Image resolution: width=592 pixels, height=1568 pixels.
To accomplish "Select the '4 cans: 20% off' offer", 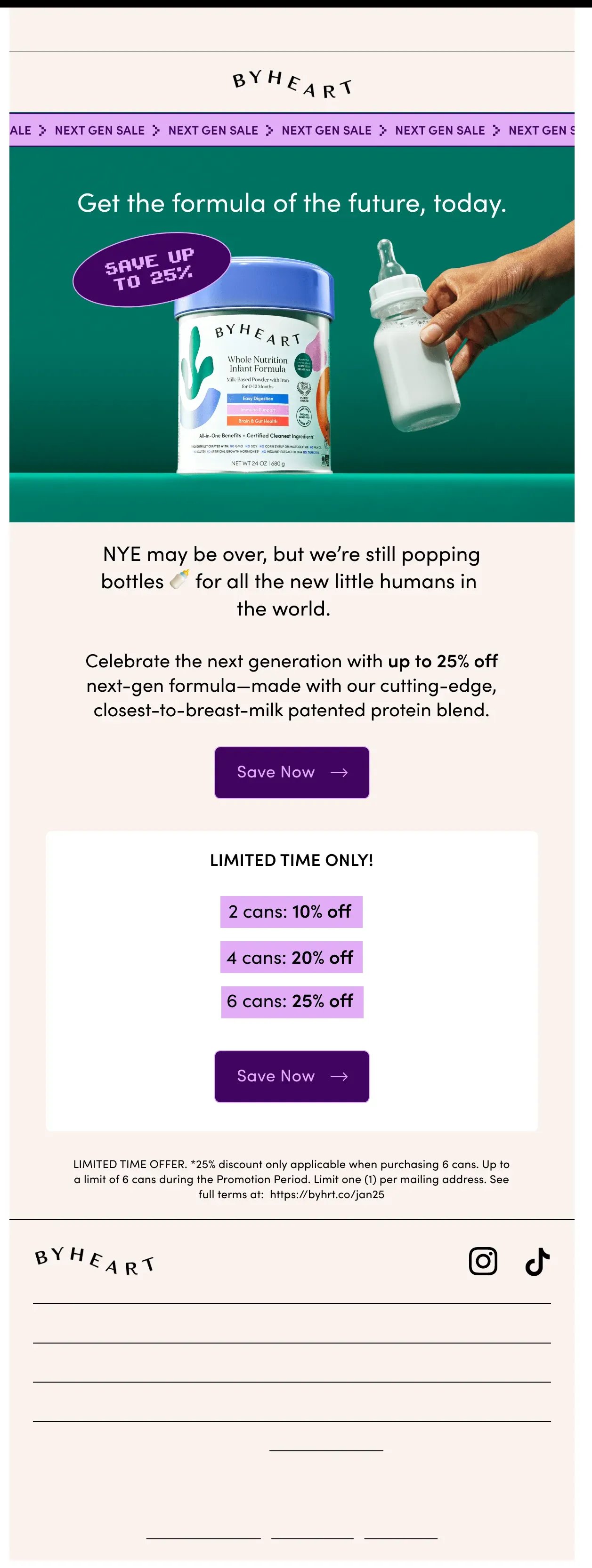I will (291, 957).
